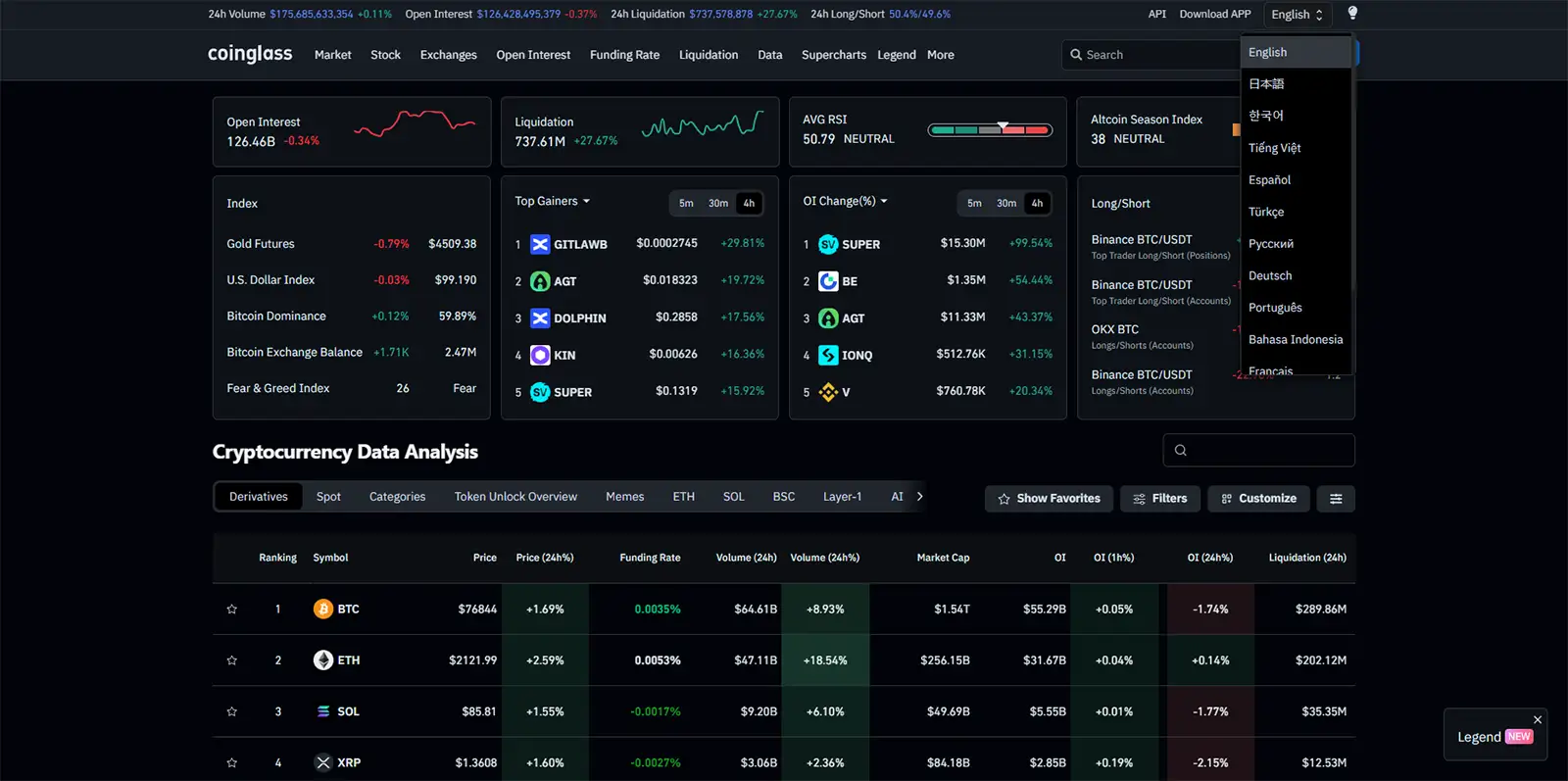Choose Bahasa Indonesia from the language list

pos(1297,340)
